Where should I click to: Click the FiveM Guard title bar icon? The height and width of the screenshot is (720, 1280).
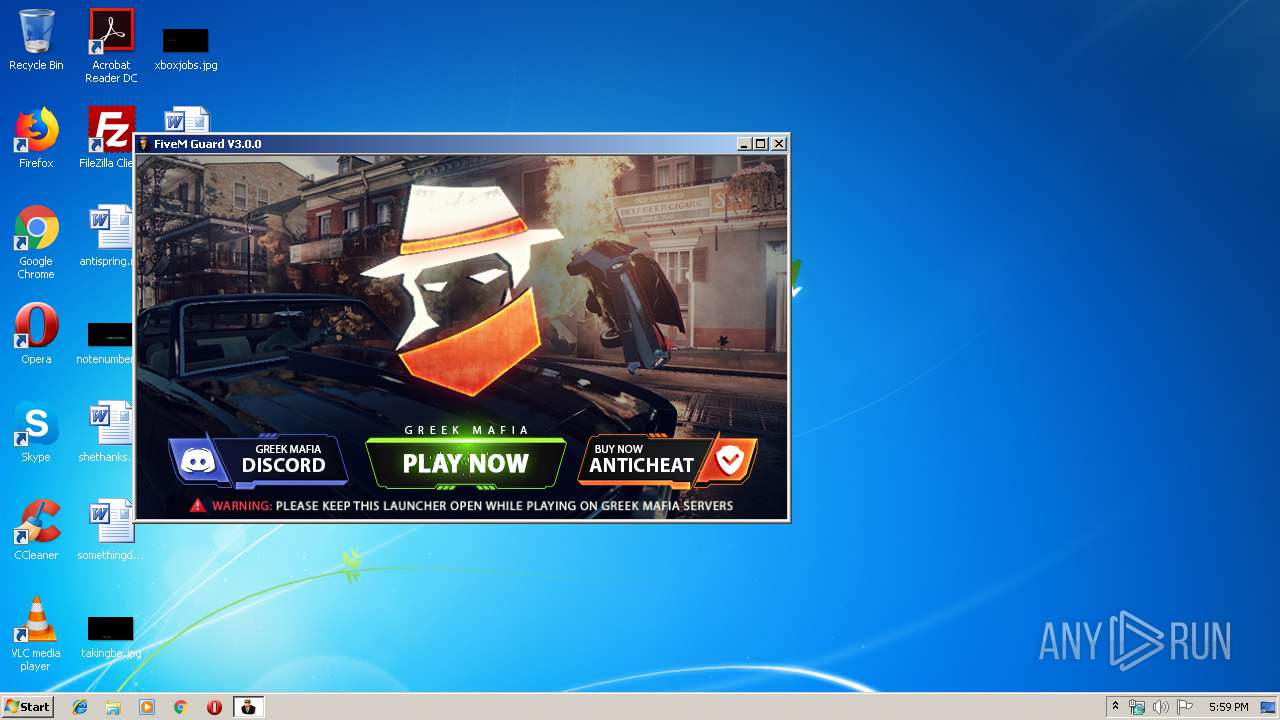144,144
